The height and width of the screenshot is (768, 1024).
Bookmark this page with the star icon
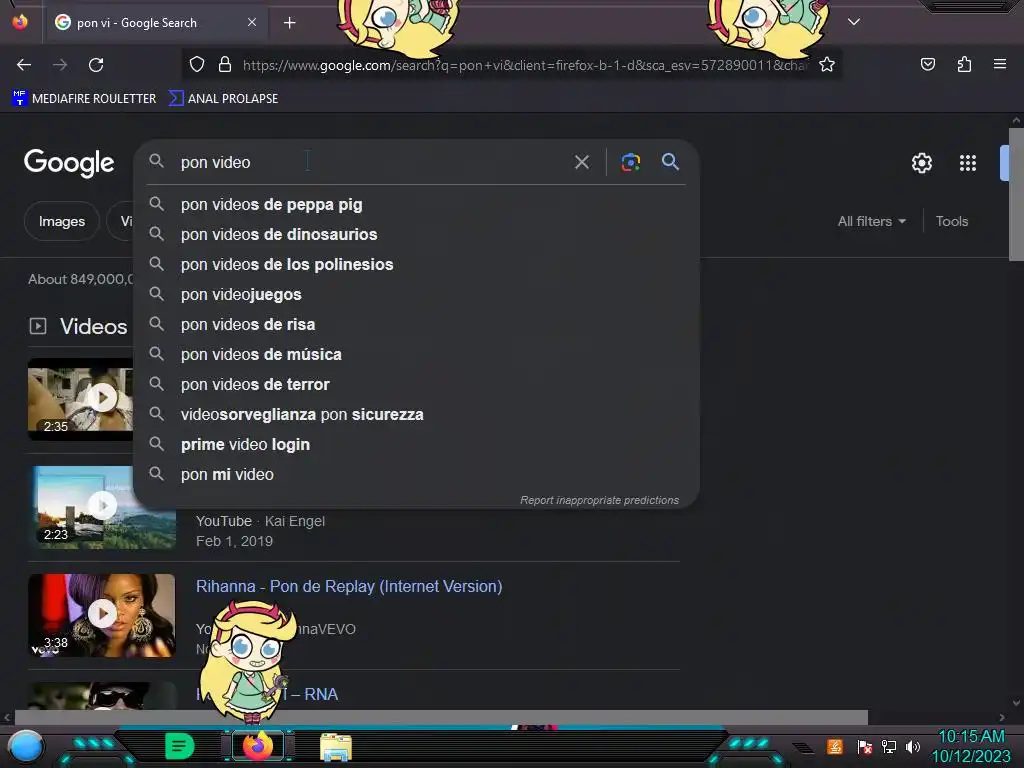coord(827,64)
